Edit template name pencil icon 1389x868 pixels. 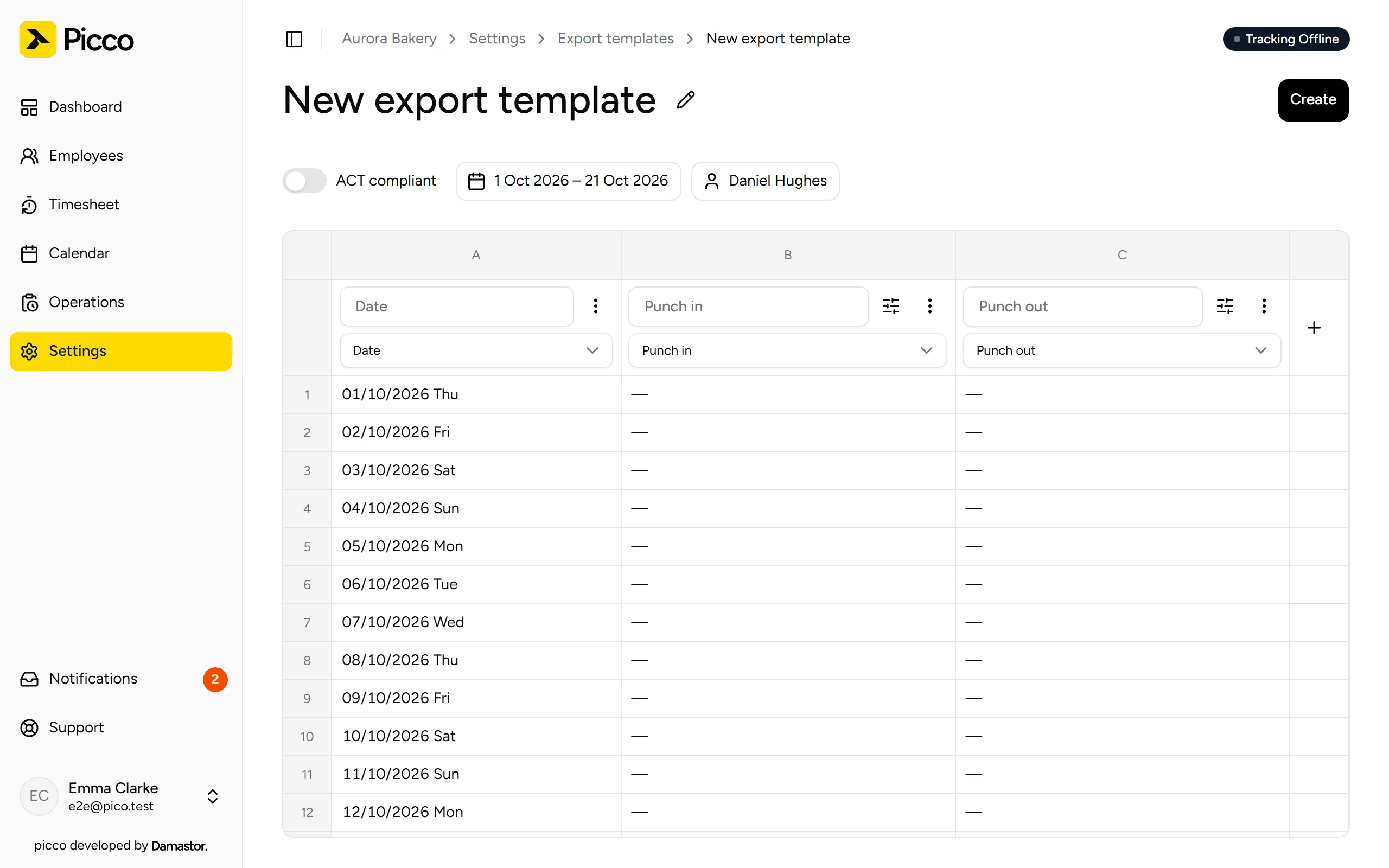(685, 100)
